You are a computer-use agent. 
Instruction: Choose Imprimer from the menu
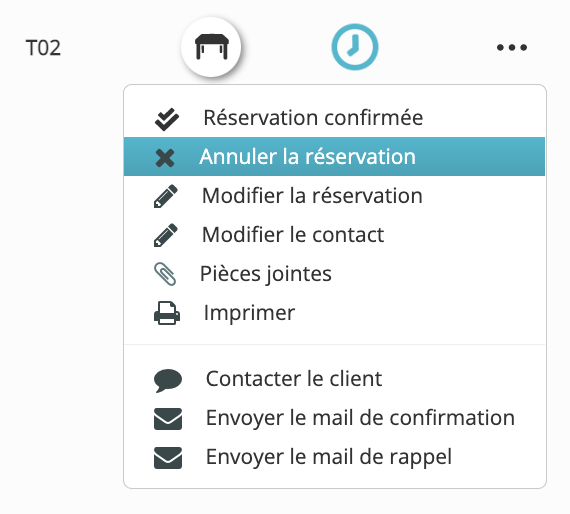[x=334, y=312]
